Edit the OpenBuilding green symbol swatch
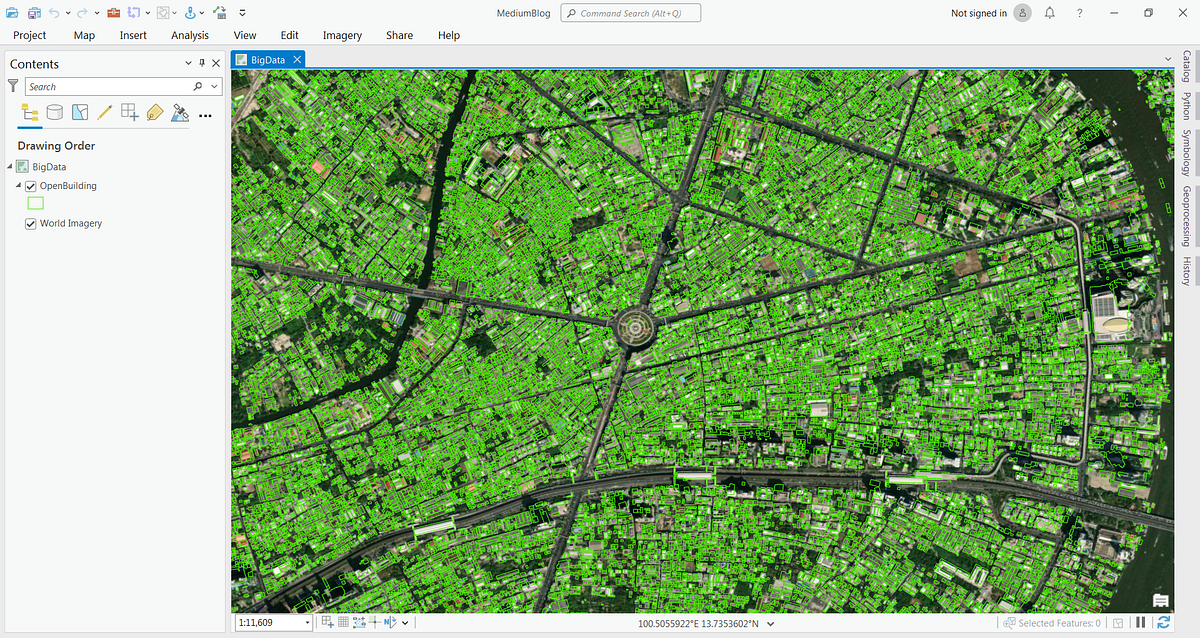Image resolution: width=1200 pixels, height=638 pixels. [35, 203]
